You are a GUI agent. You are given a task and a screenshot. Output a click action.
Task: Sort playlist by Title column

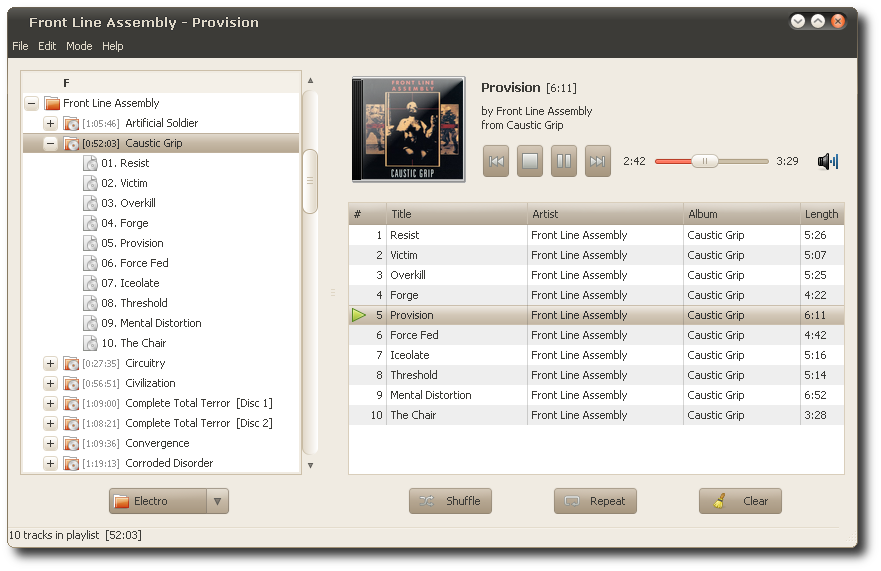(x=457, y=214)
